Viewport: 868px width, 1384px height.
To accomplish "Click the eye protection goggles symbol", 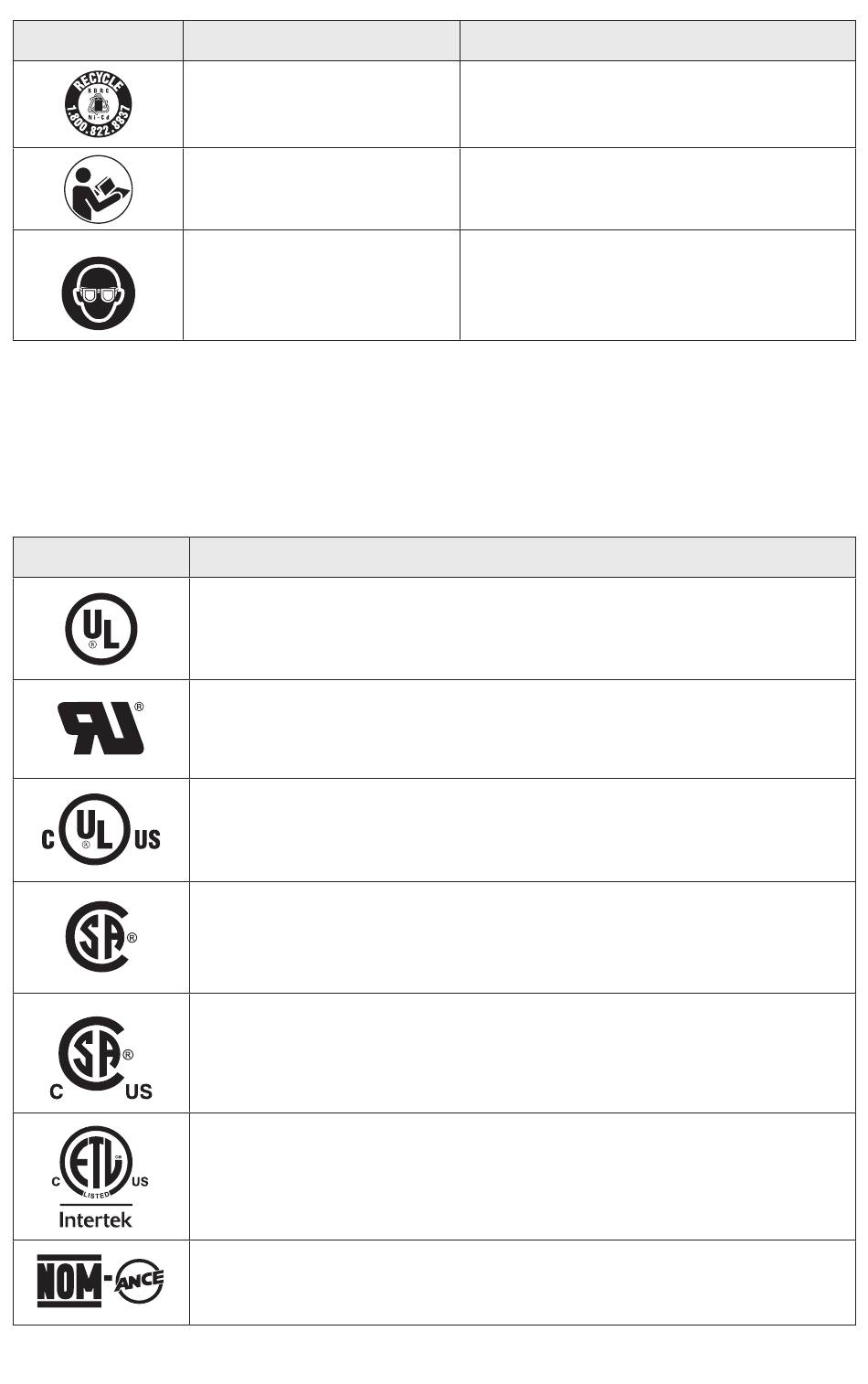I will (99, 293).
